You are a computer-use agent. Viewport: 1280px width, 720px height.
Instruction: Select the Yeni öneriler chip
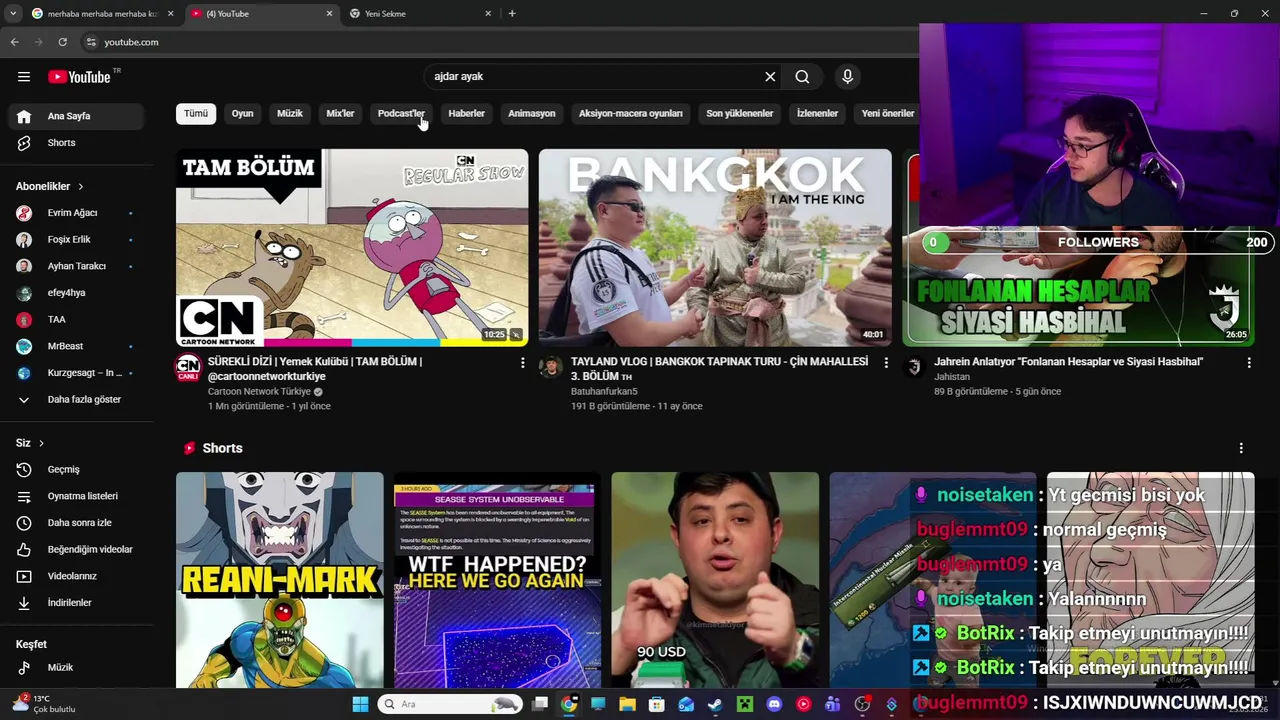888,113
